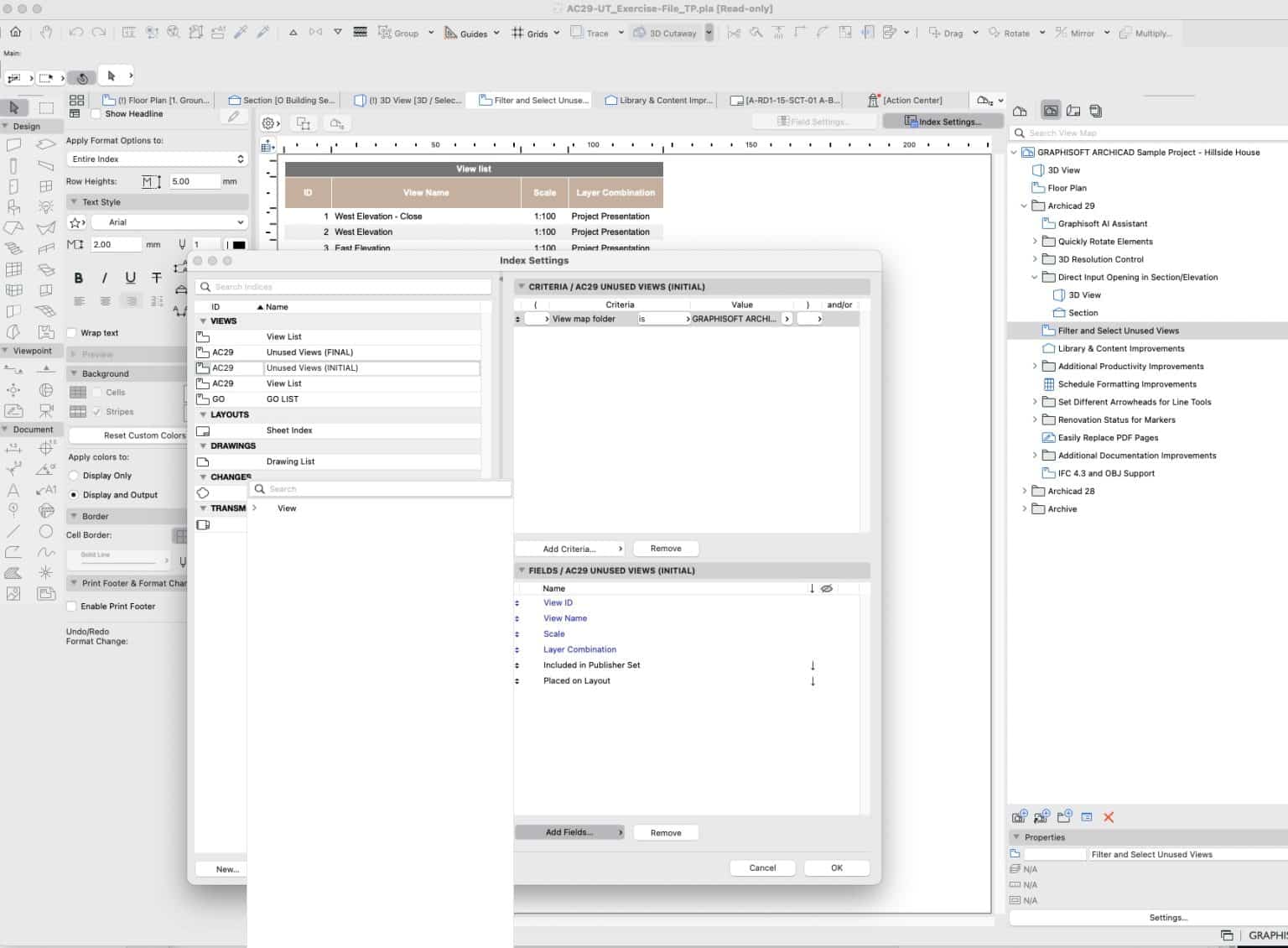1288x948 pixels.
Task: Expand the View item in the field popup
Action: point(255,508)
